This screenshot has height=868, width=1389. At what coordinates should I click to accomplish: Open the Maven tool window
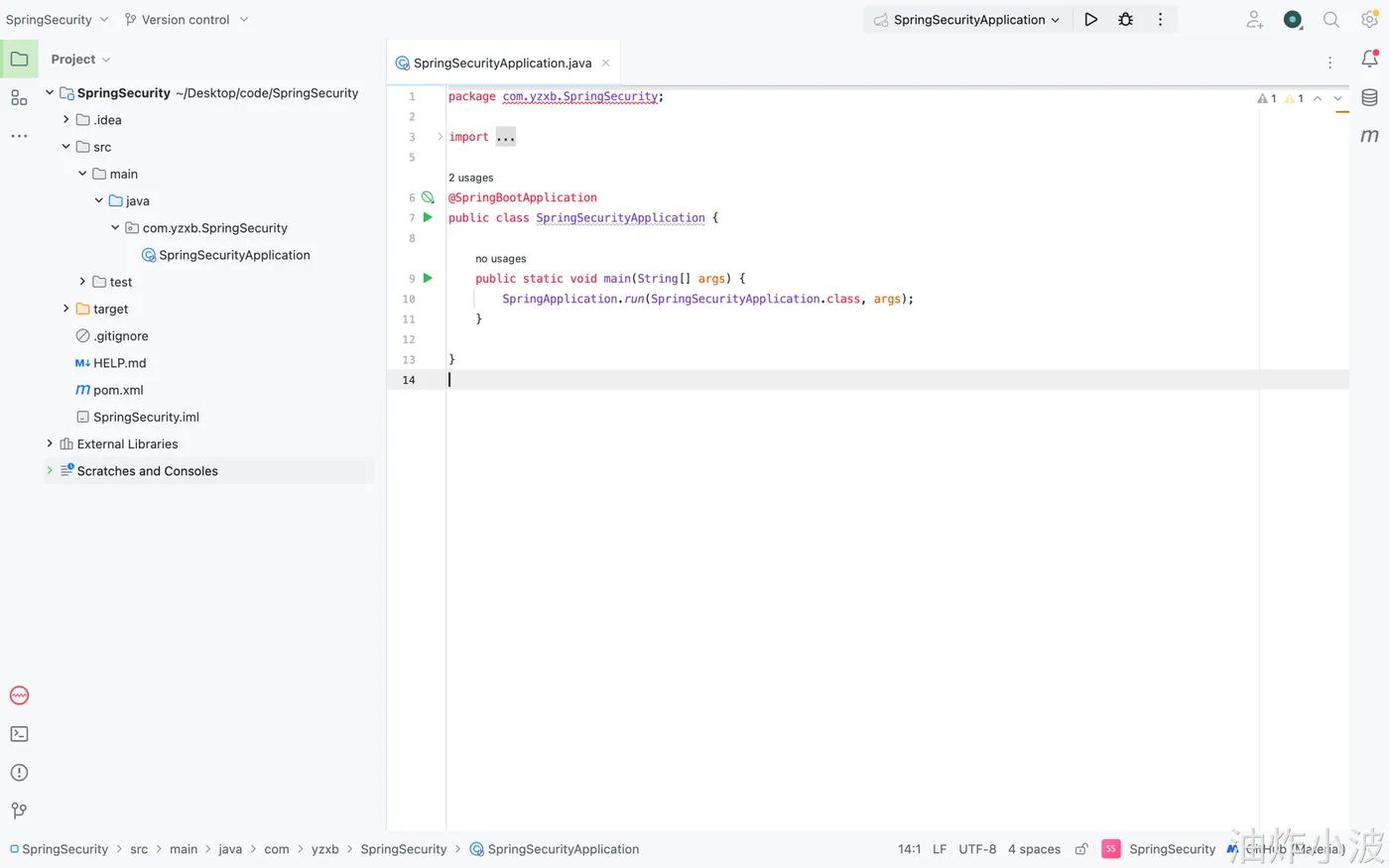(1369, 136)
